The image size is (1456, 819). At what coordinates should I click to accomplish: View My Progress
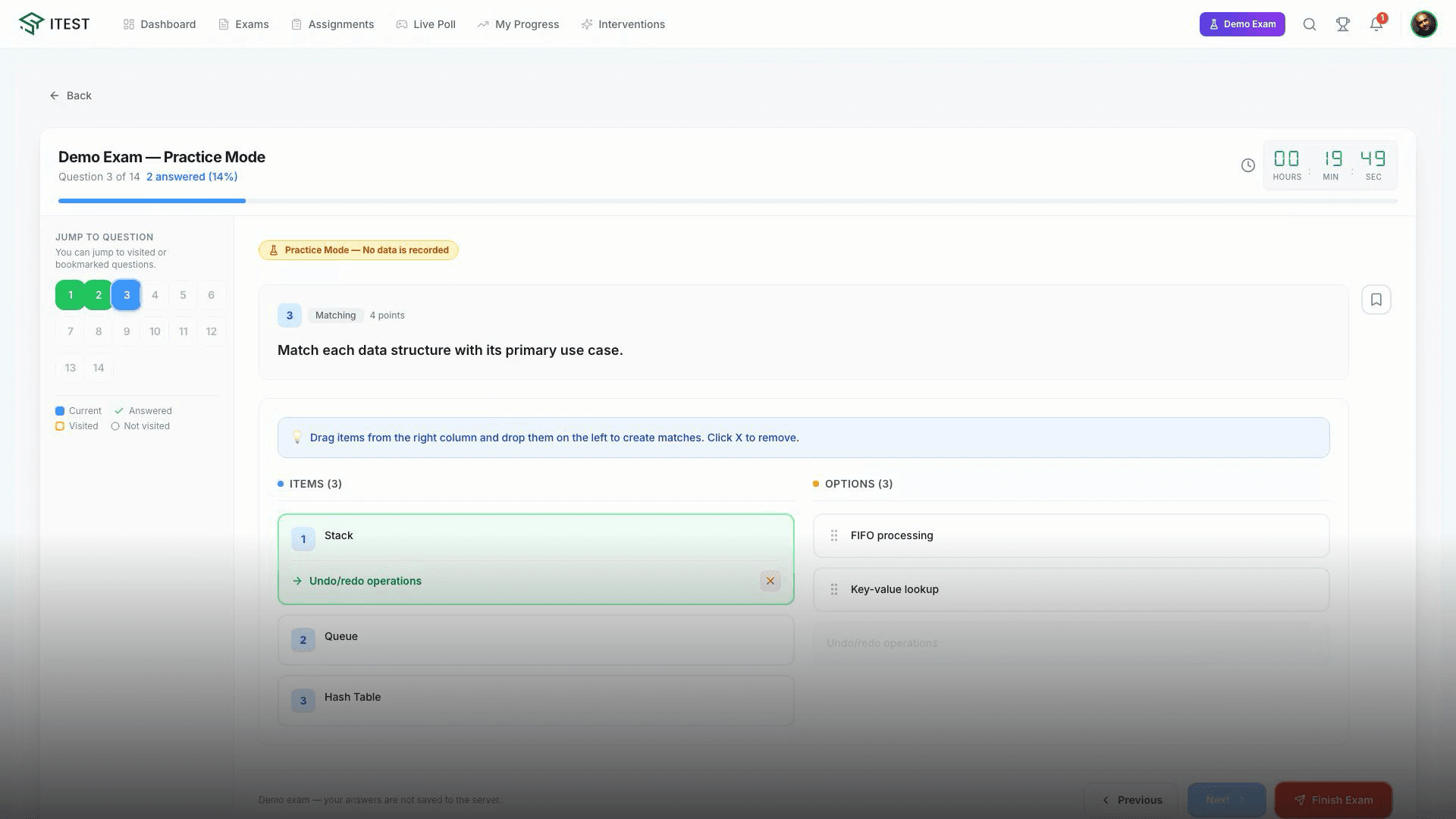pyautogui.click(x=519, y=24)
